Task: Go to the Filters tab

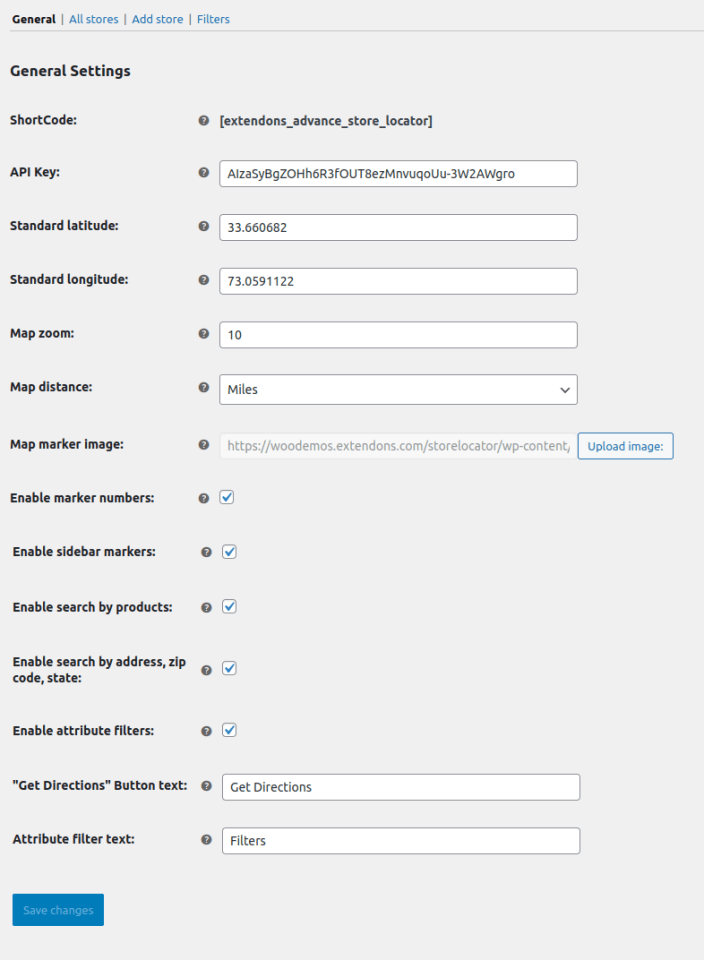Action: pos(213,19)
